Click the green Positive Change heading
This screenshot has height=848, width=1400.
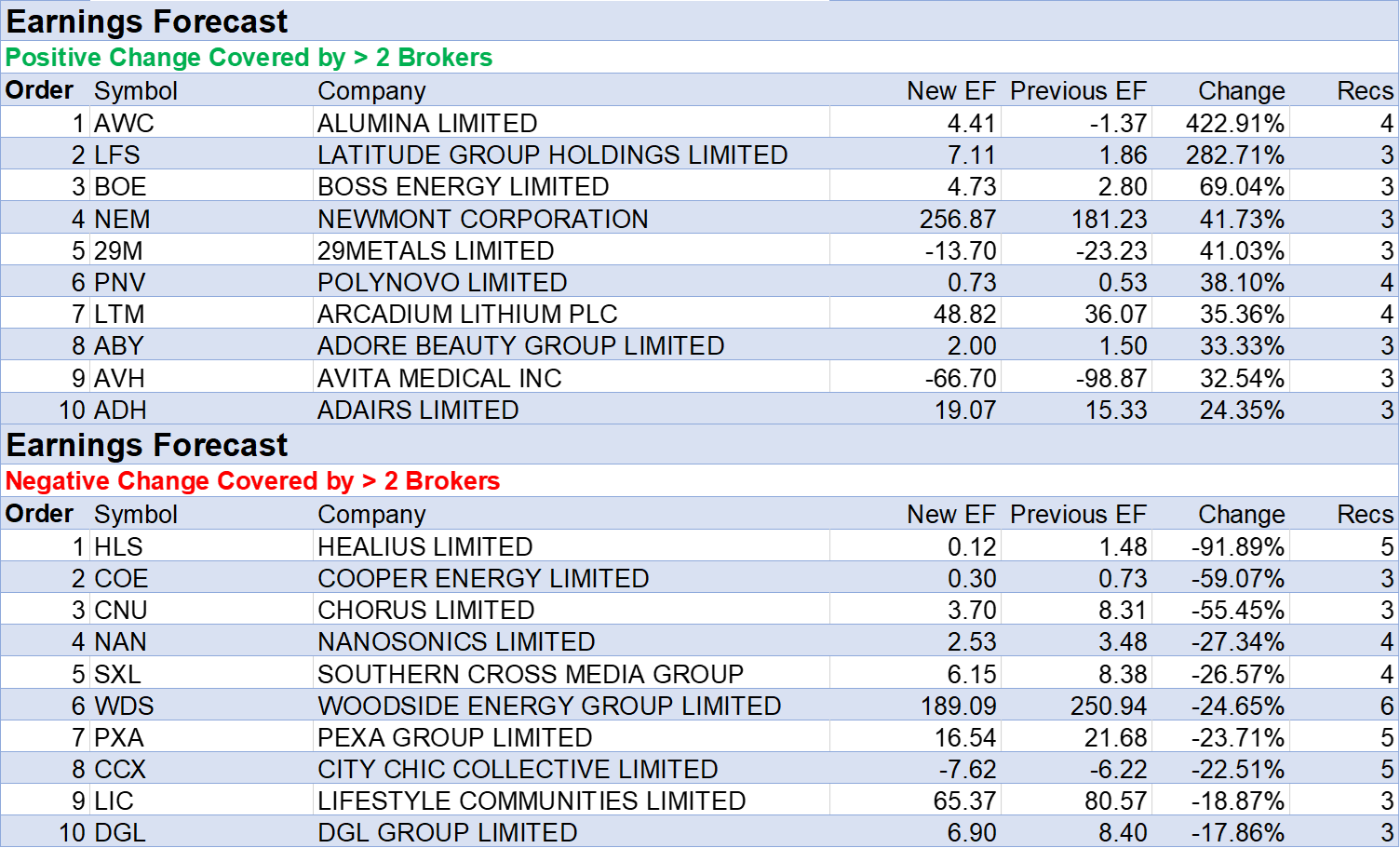click(249, 58)
